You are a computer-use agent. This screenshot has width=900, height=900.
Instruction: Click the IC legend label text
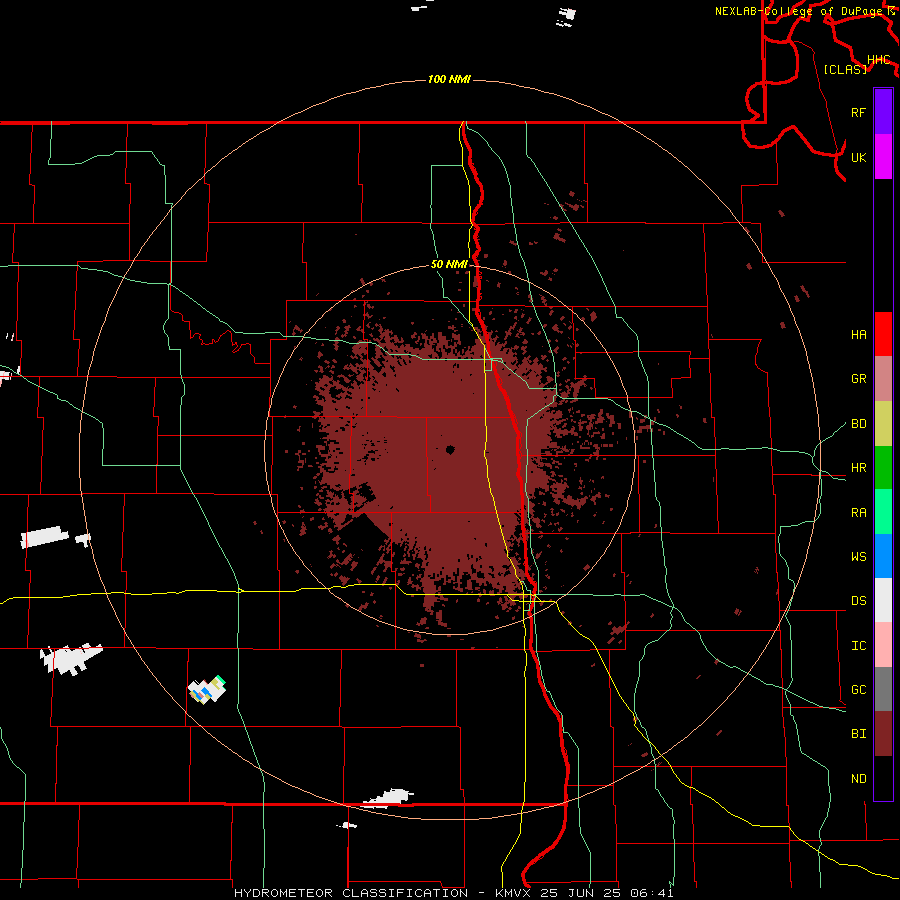(x=858, y=645)
